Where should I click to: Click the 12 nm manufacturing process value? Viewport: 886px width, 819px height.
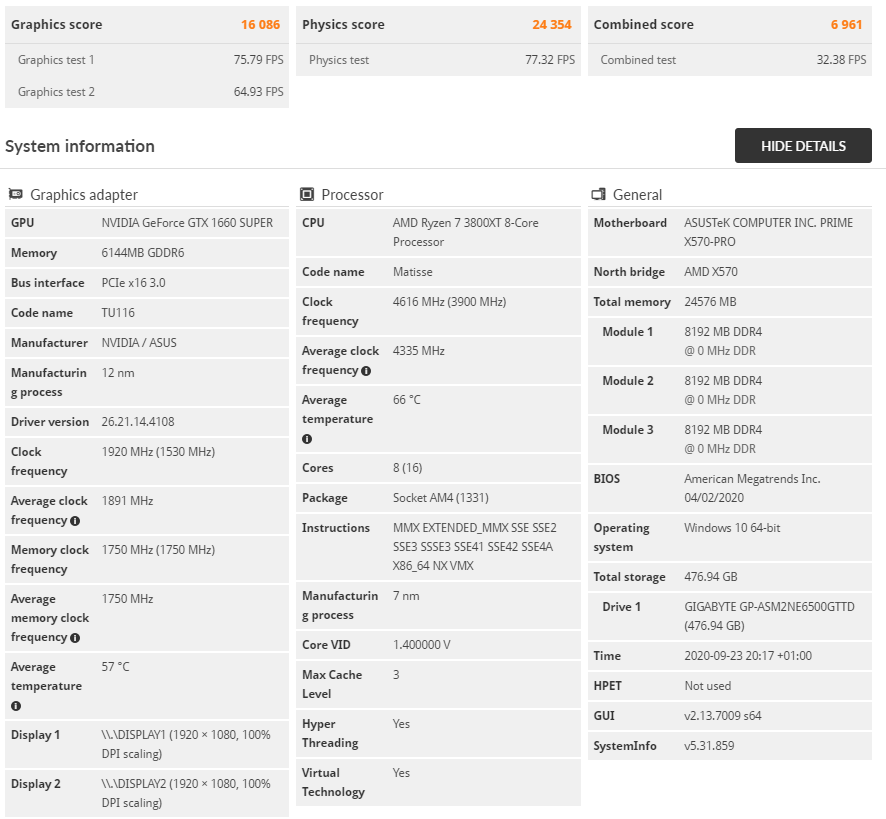coord(118,372)
